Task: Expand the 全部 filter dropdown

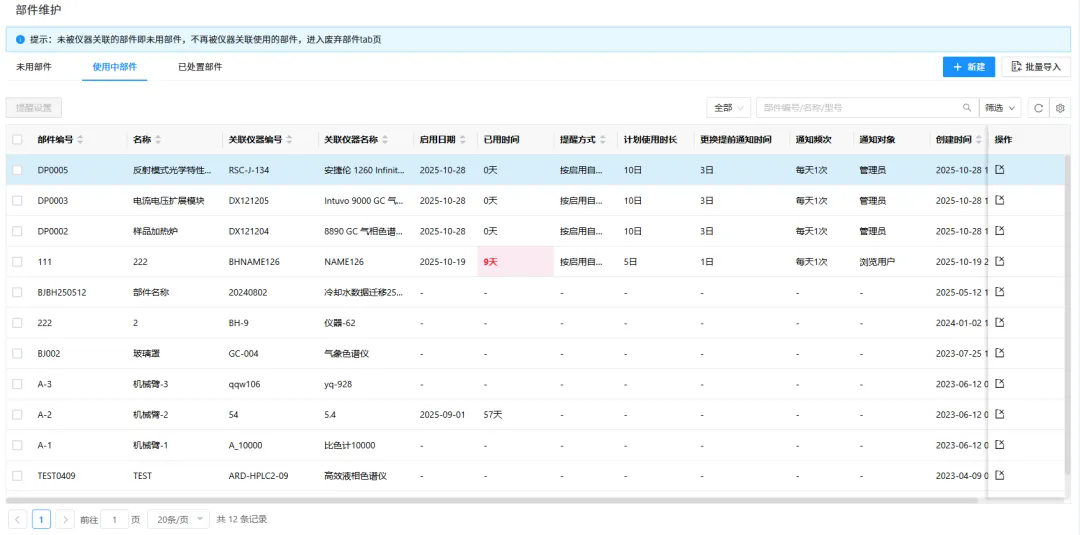Action: (729, 108)
